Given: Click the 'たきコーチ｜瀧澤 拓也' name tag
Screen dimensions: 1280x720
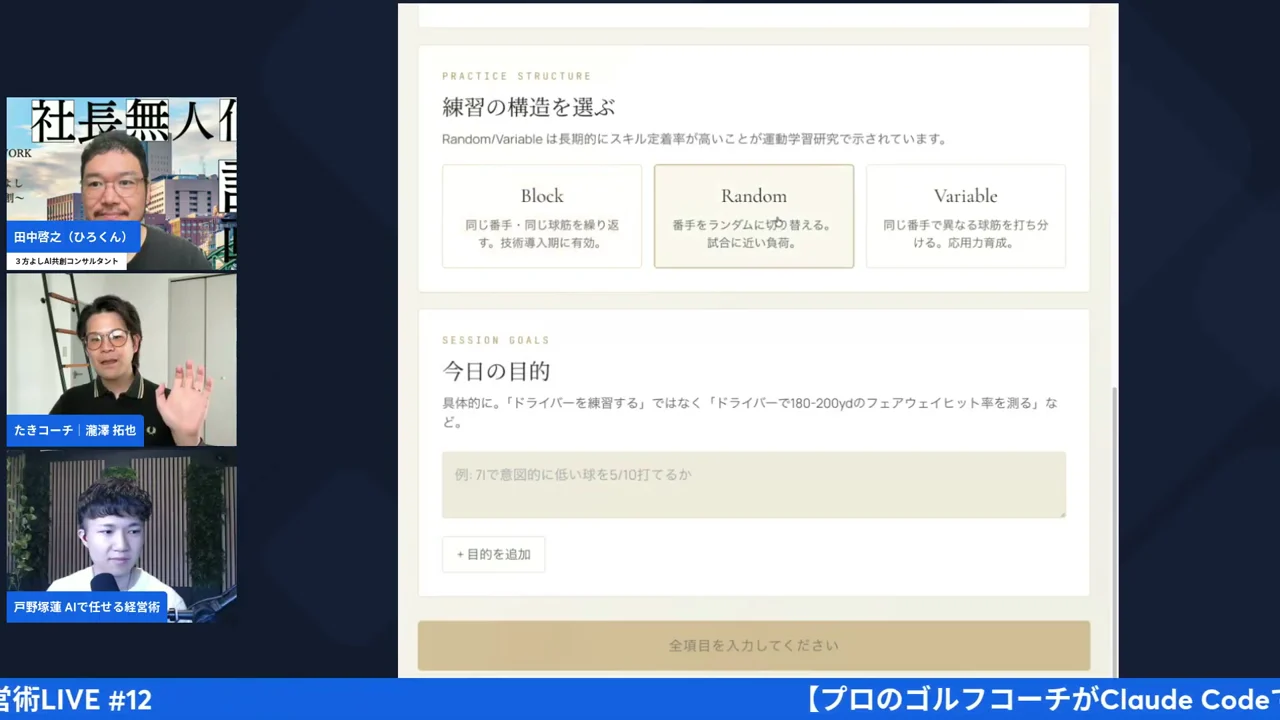Looking at the screenshot, I should pos(75,430).
